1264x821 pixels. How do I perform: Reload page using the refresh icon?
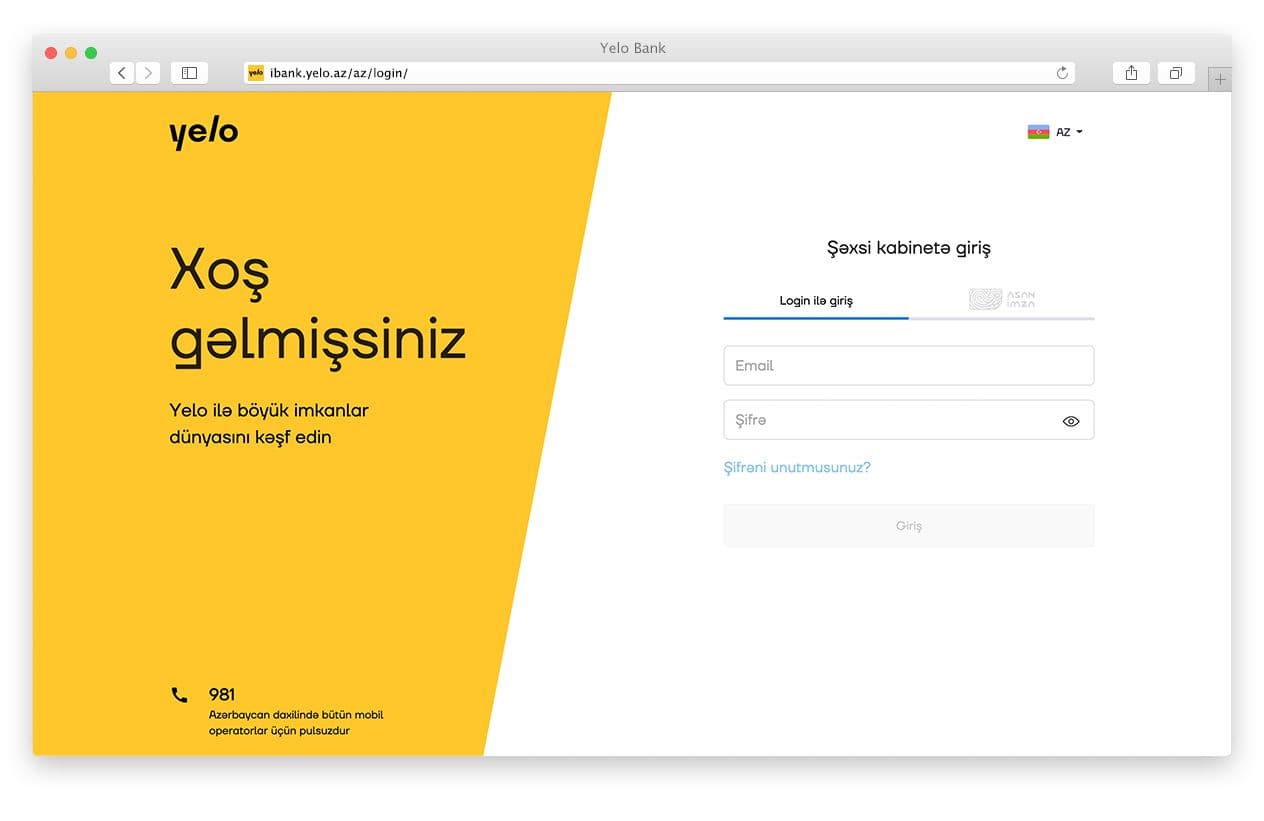pos(1062,73)
